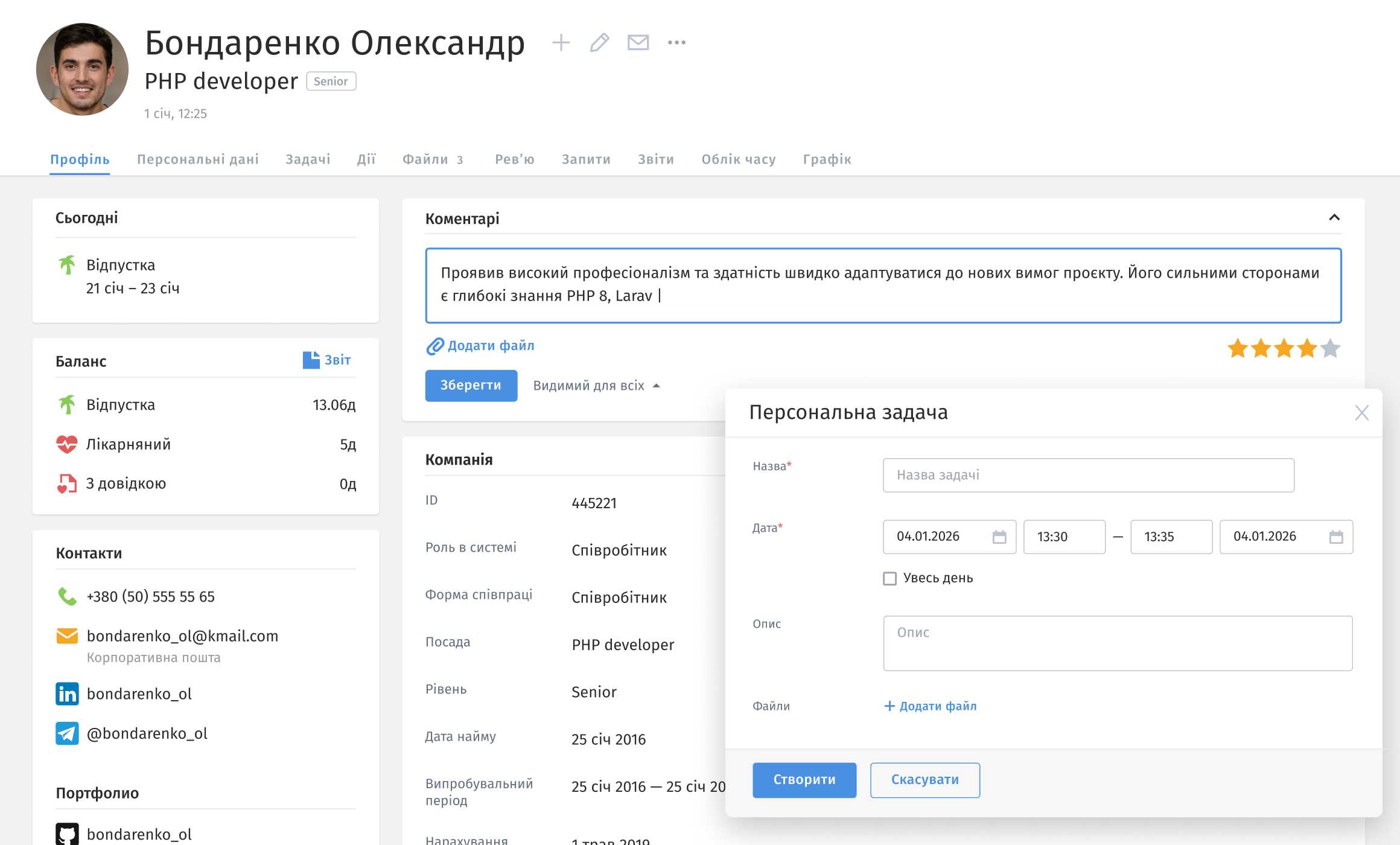
Task: Open calendar picker for end date
Action: pyautogui.click(x=1336, y=537)
